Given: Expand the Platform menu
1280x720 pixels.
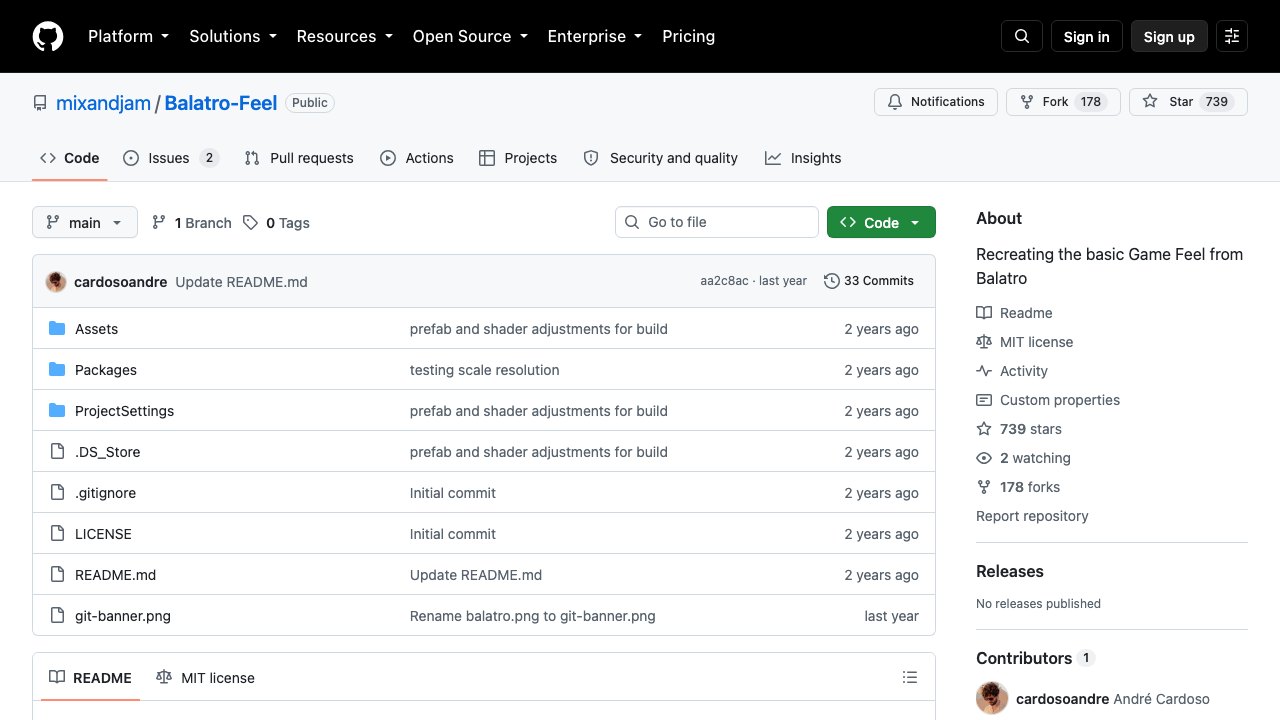Looking at the screenshot, I should [128, 36].
